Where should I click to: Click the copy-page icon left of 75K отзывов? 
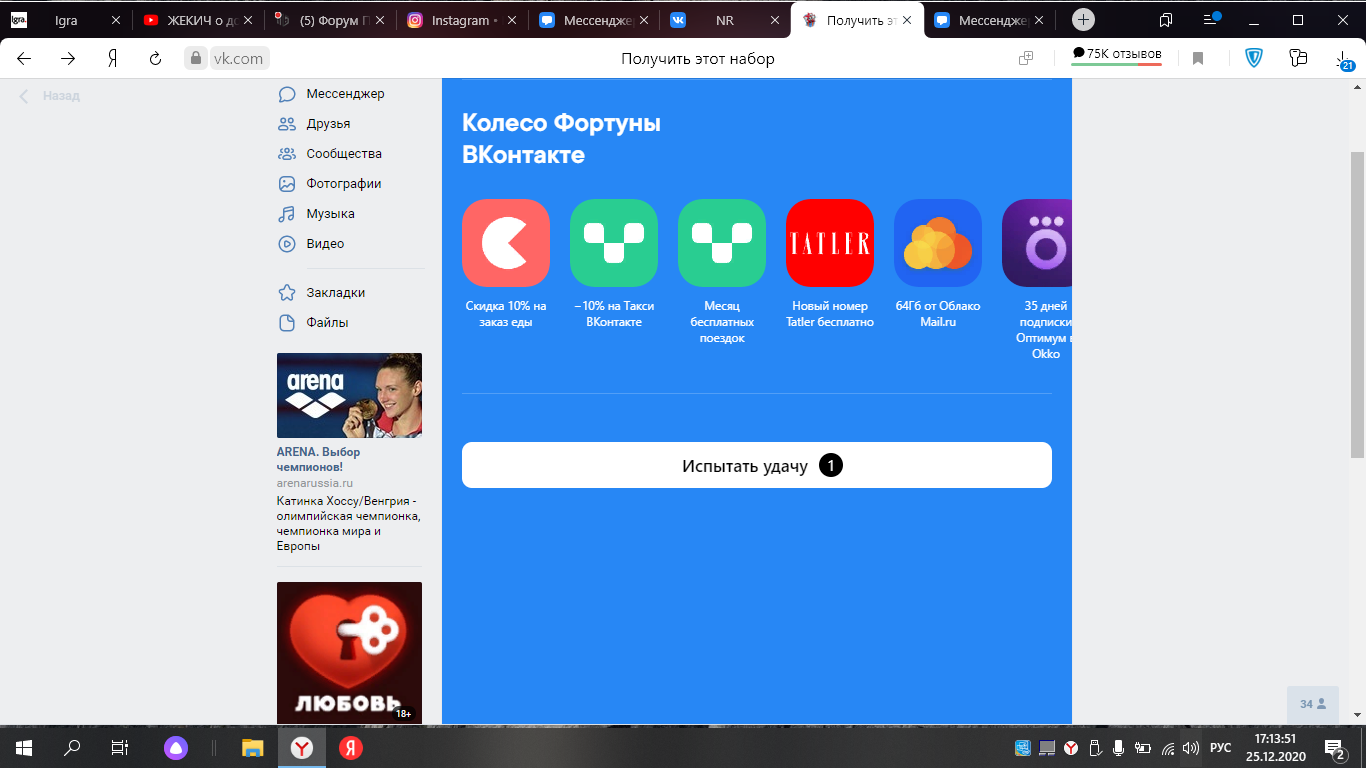coord(1025,58)
